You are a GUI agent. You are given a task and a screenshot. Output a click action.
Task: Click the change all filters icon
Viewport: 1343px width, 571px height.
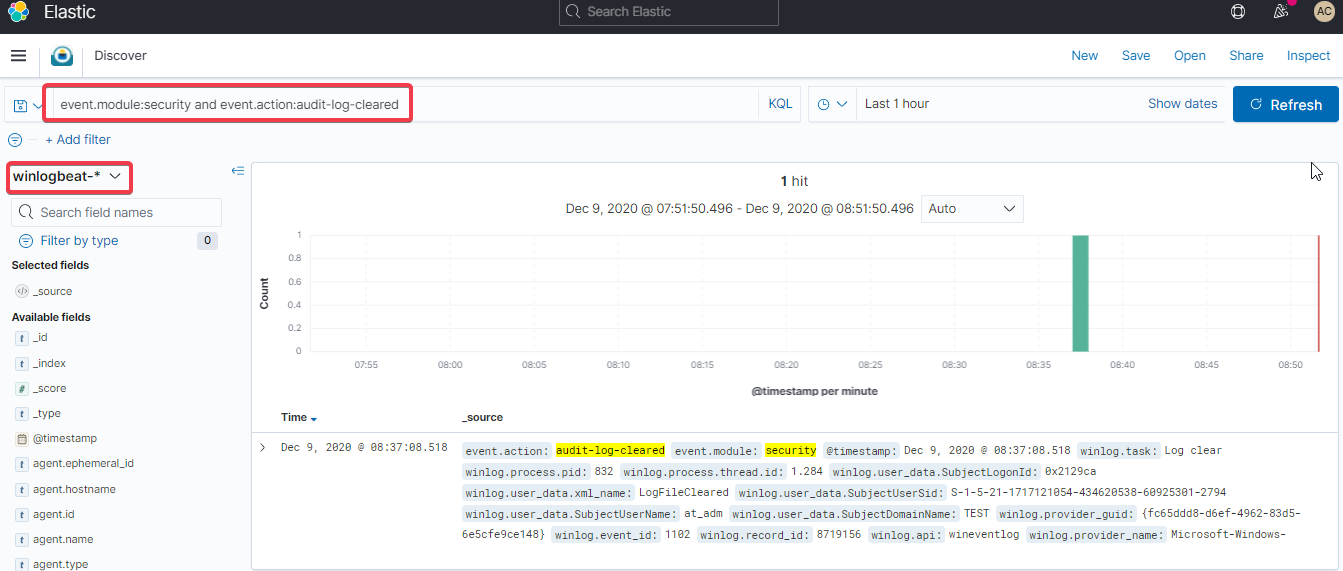coord(15,140)
